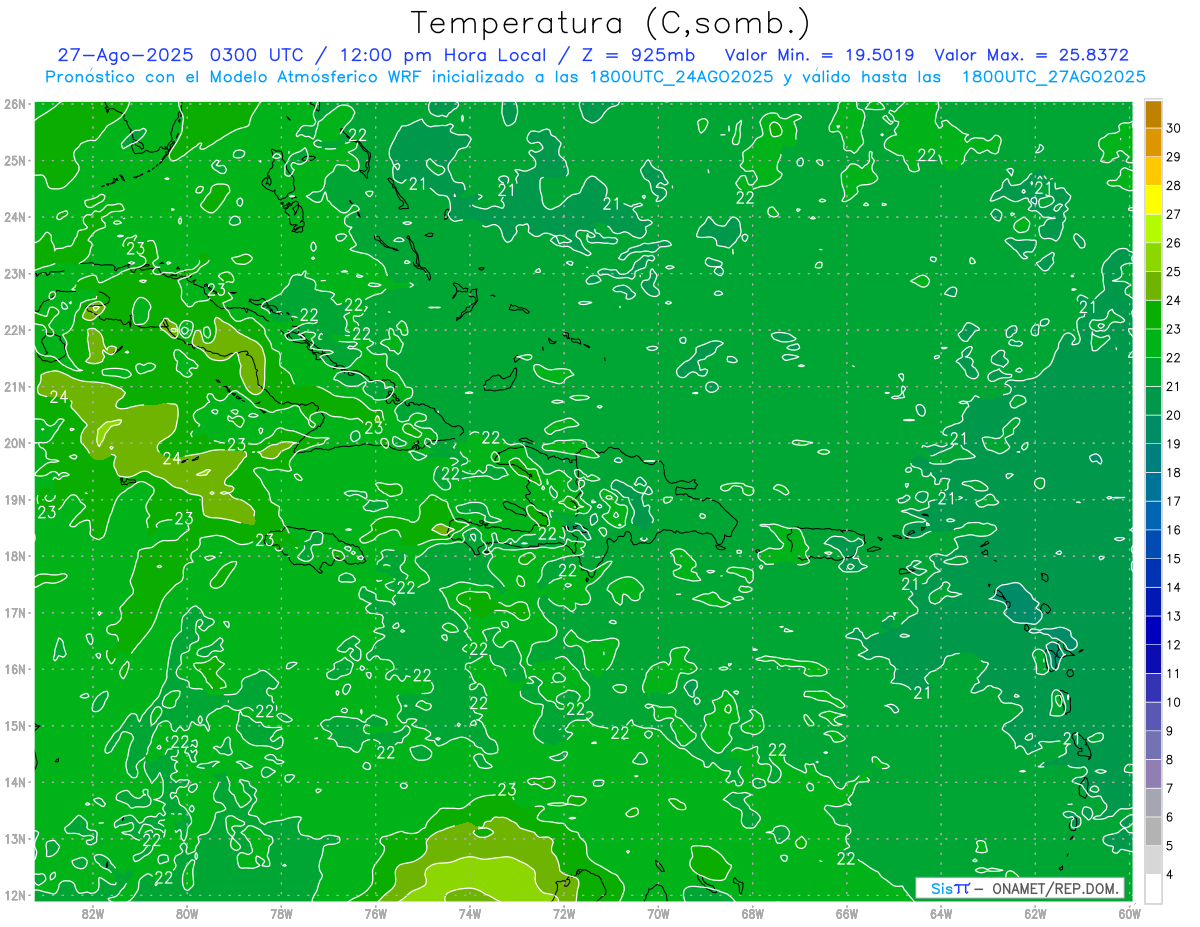
Task: Click the 18N latitude axis label
Action: coord(15,556)
